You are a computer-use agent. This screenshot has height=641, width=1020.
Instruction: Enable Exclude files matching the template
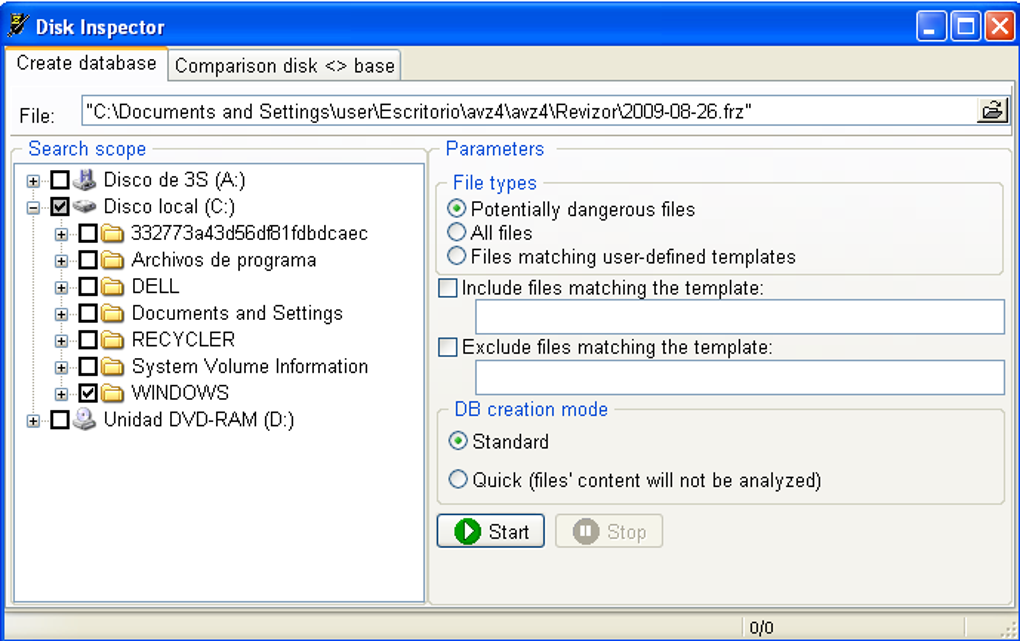448,347
